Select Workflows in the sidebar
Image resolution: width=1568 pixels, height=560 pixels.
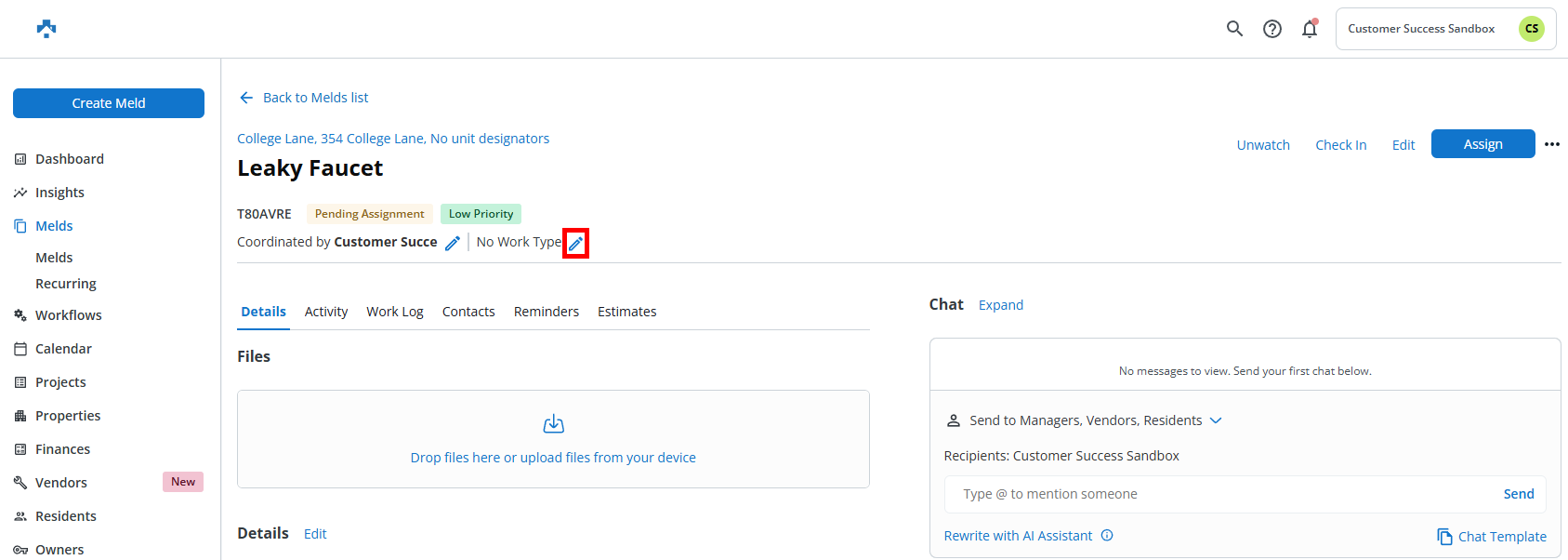pyautogui.click(x=68, y=315)
